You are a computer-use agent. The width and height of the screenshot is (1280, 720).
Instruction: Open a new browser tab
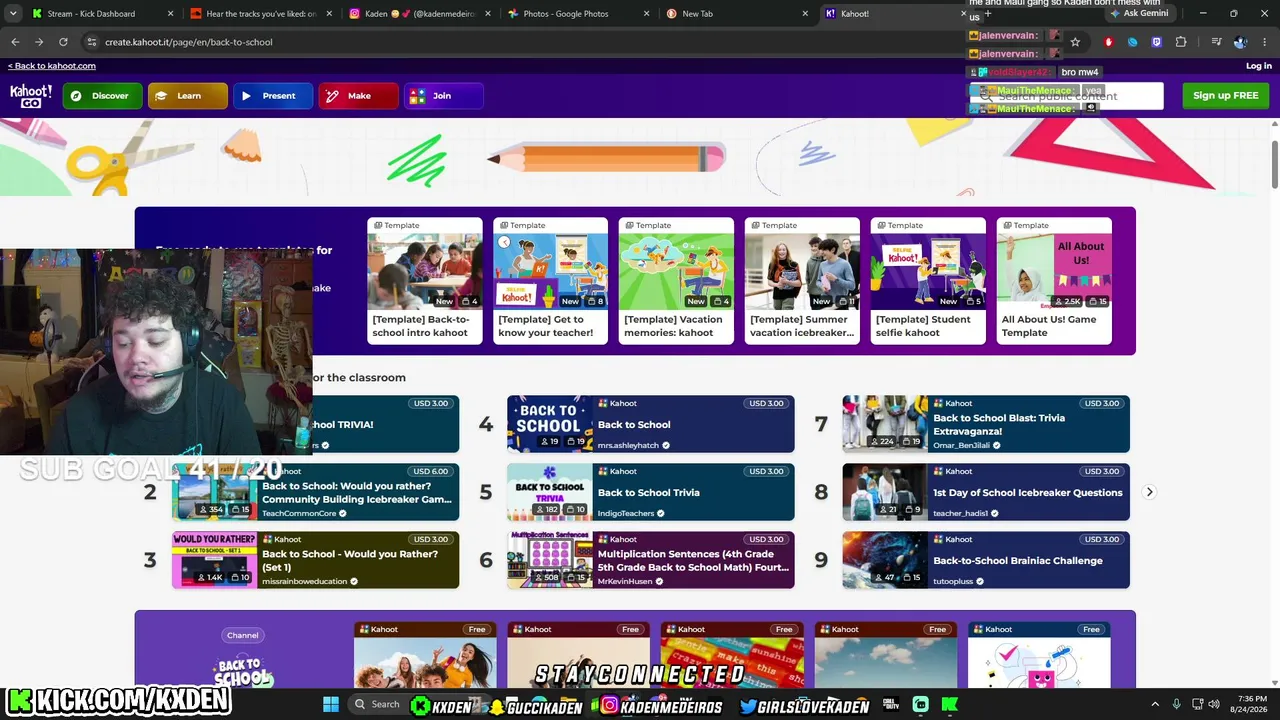[988, 14]
